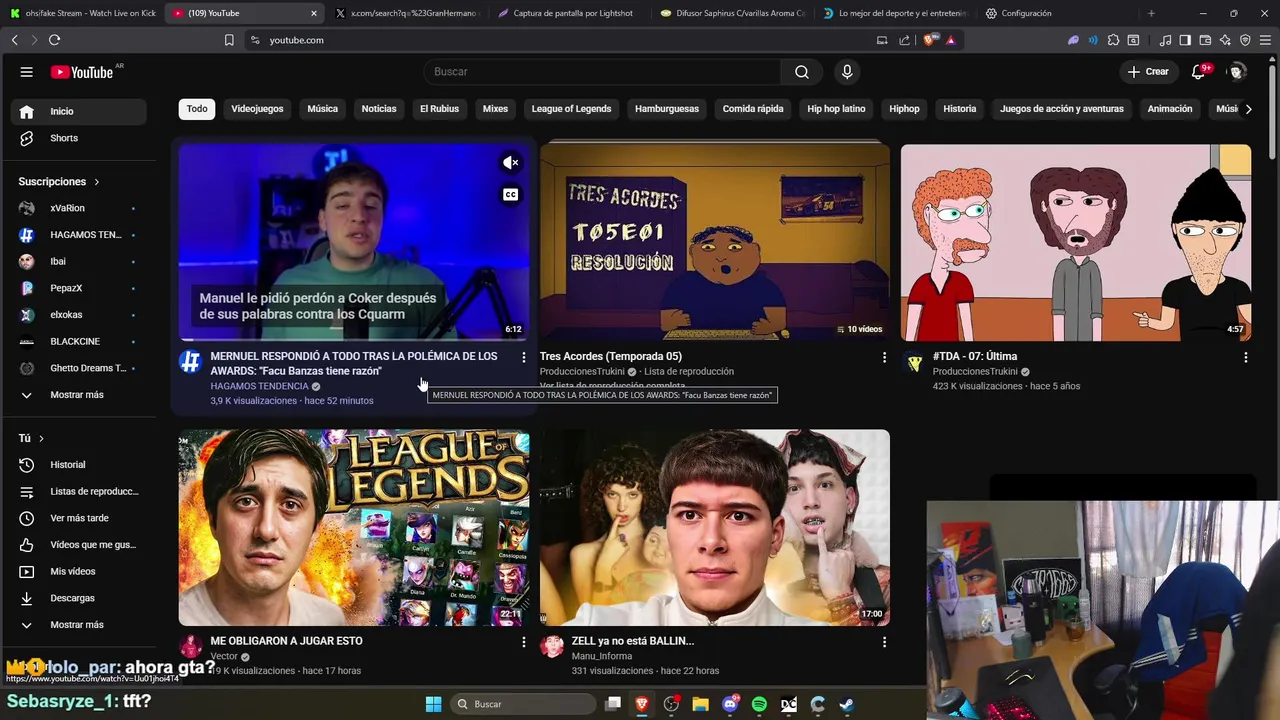Unmute the hovered video preview
Screen dimensions: 1280x720
point(511,163)
